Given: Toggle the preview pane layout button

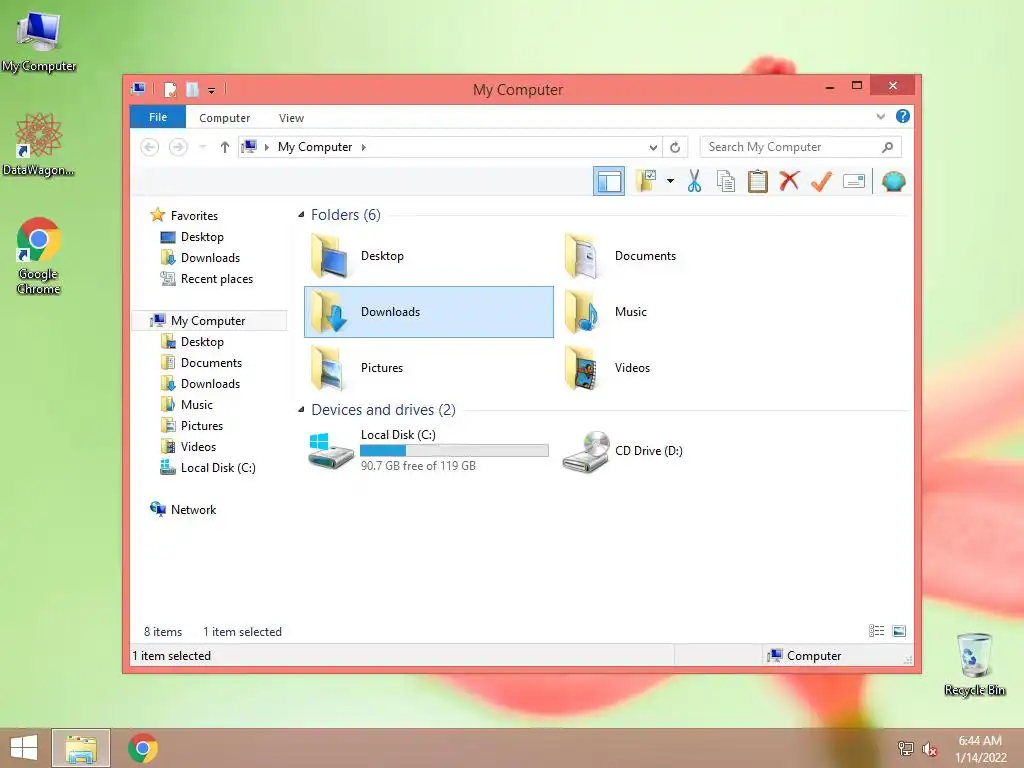Looking at the screenshot, I should [609, 182].
